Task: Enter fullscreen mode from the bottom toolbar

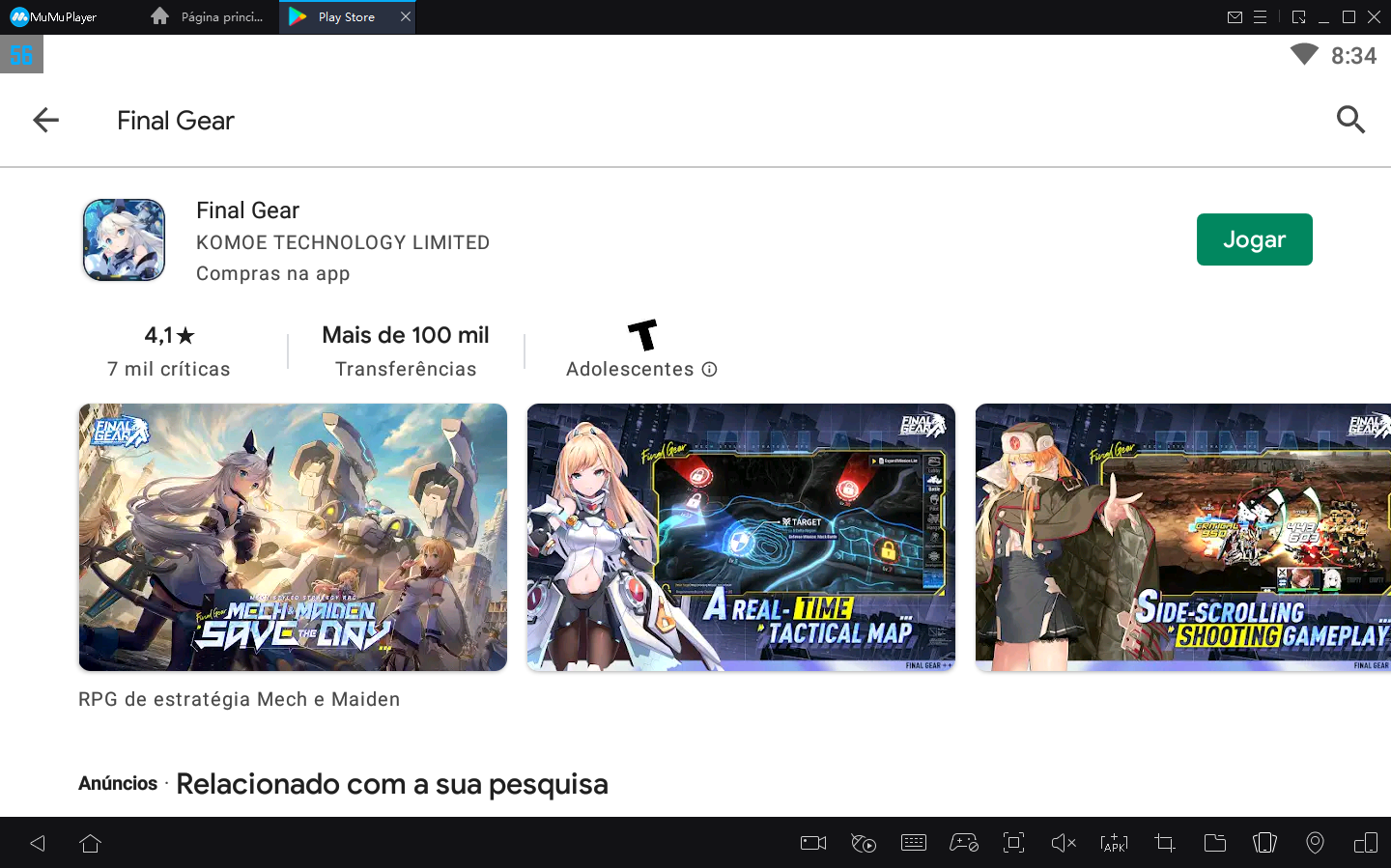Action: 1013,842
